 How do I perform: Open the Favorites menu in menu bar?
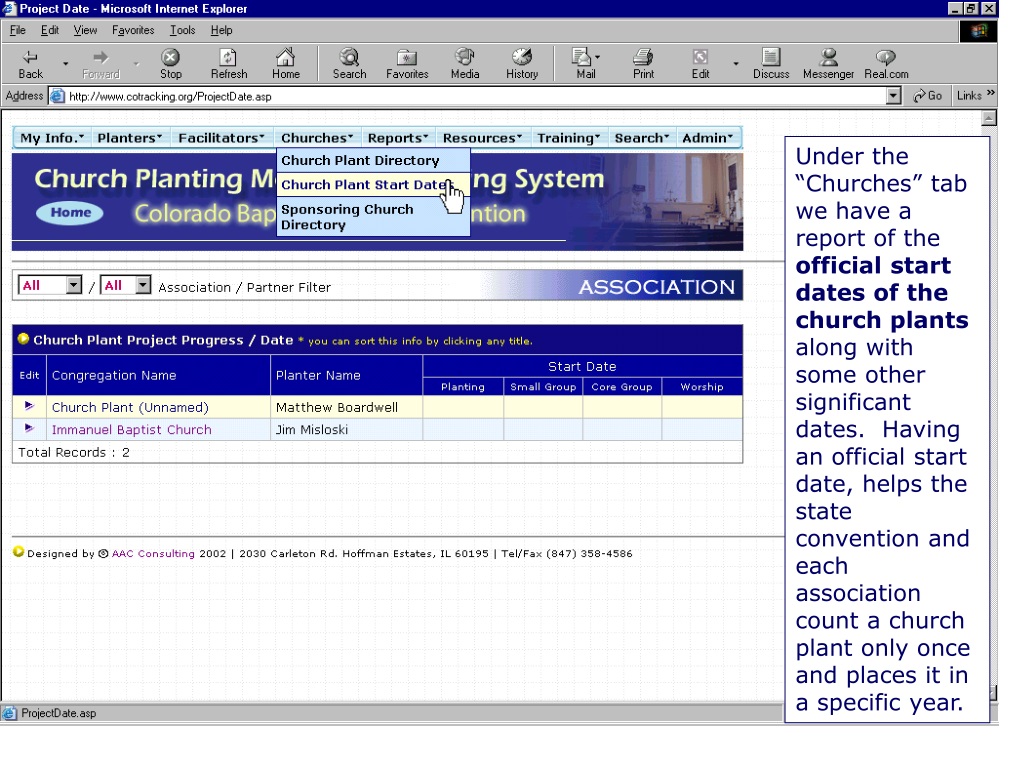133,30
